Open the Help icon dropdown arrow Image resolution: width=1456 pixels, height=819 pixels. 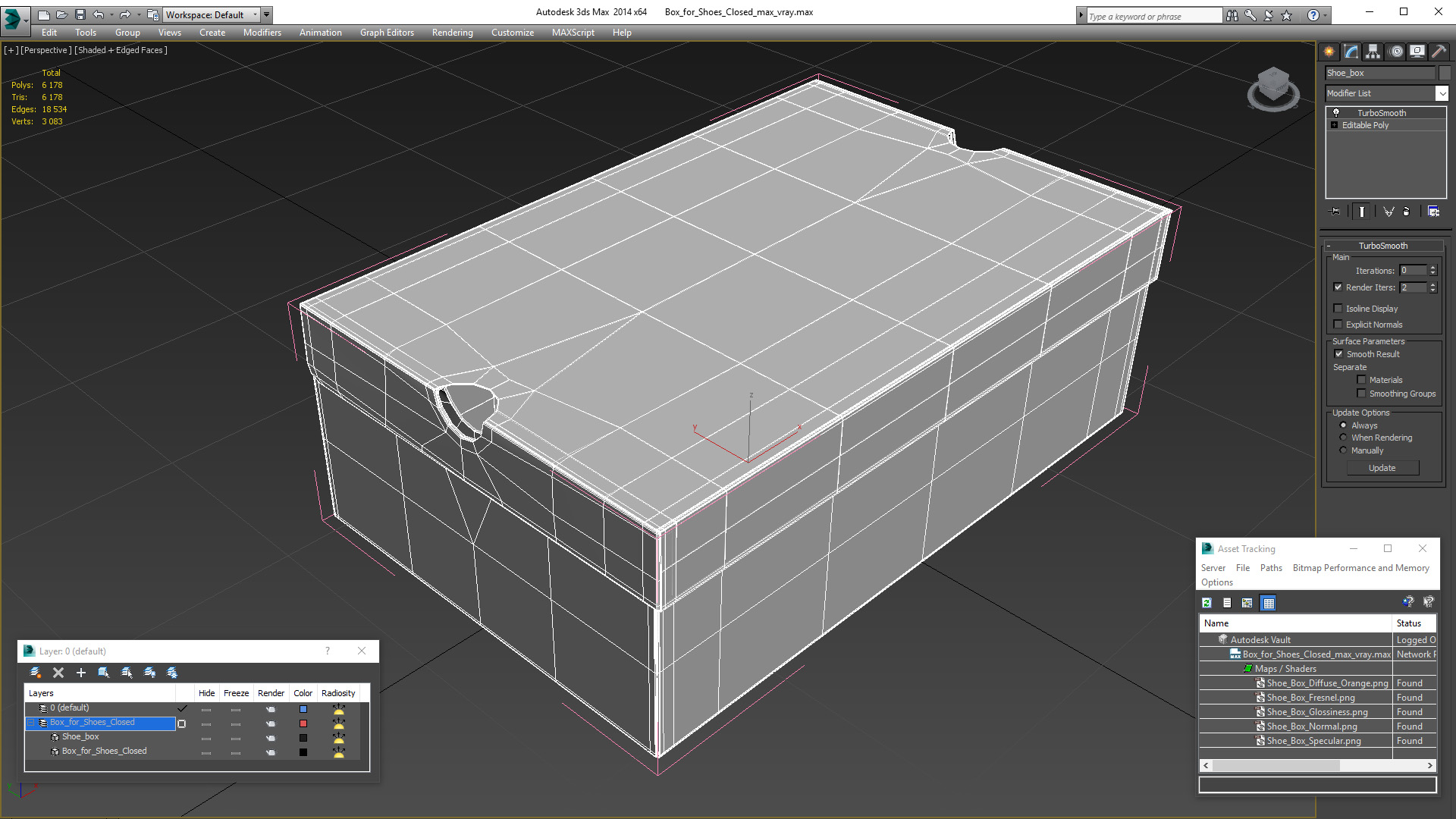1325,15
